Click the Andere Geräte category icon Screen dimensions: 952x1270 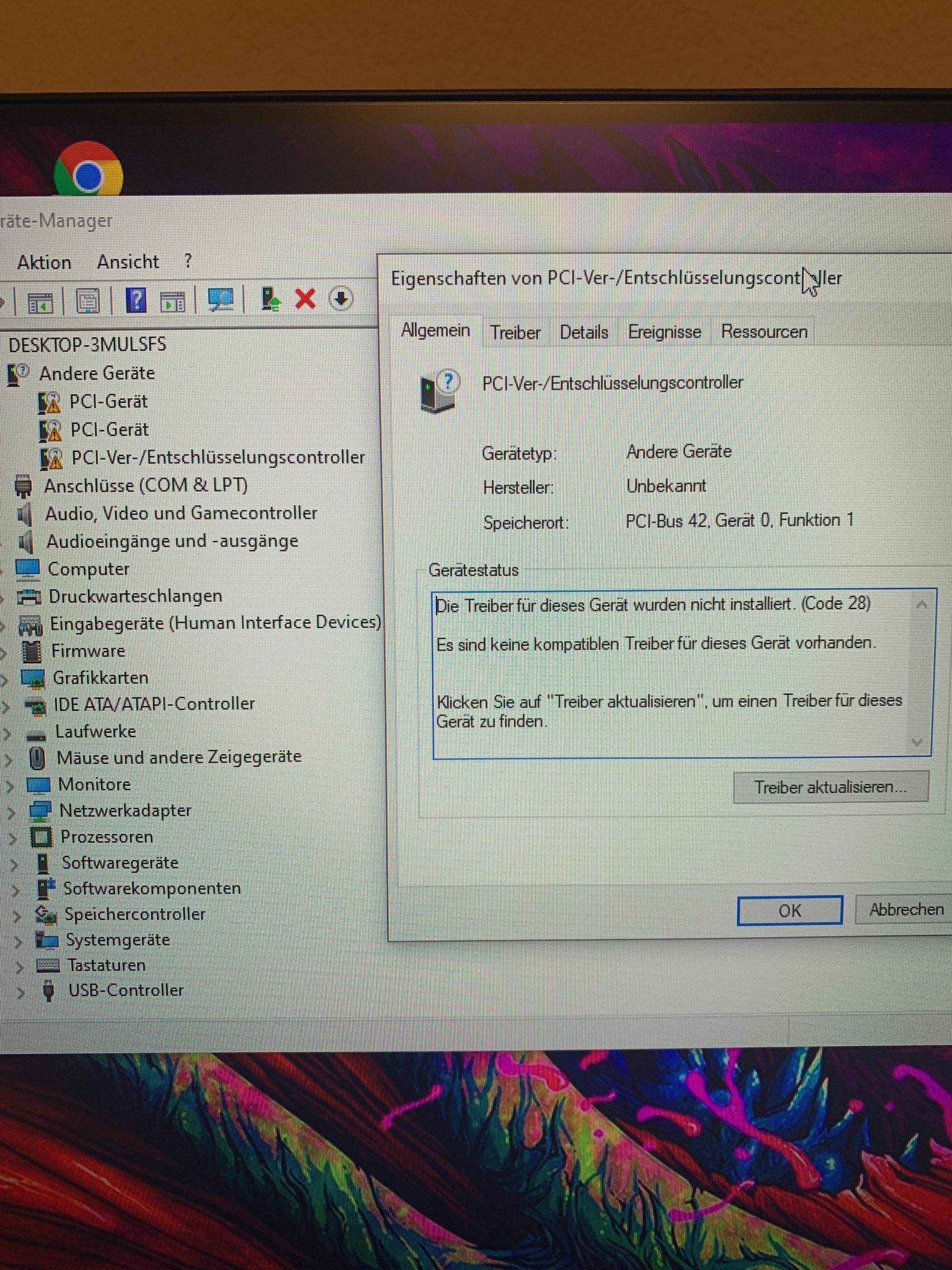(18, 375)
